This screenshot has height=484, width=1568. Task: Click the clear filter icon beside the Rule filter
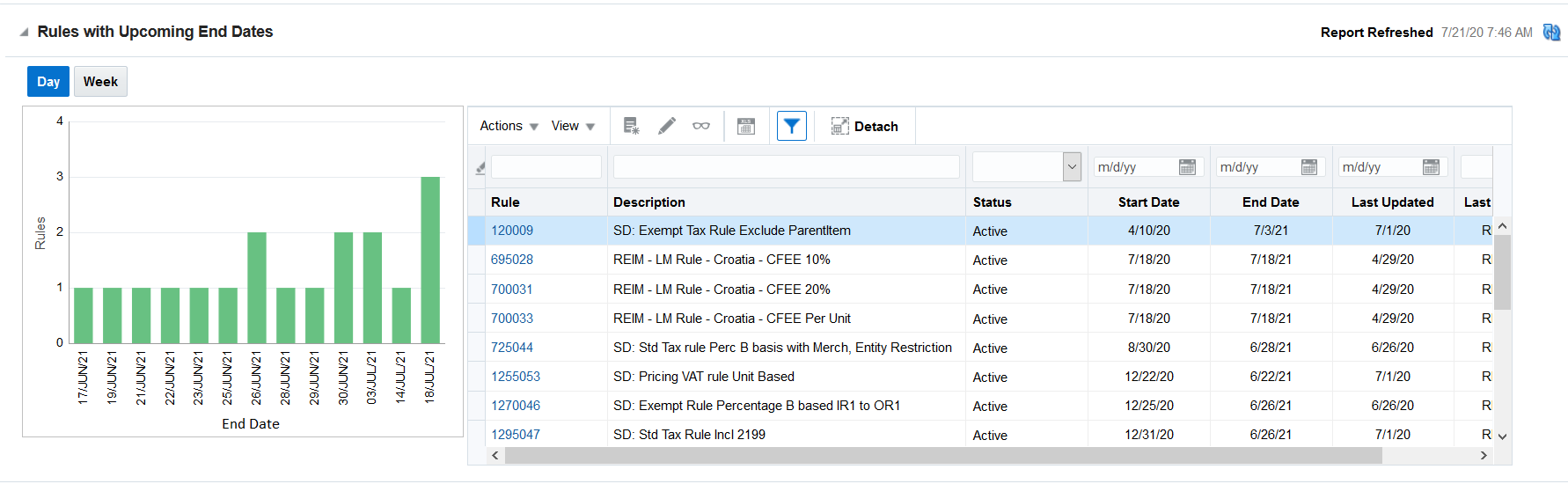480,167
